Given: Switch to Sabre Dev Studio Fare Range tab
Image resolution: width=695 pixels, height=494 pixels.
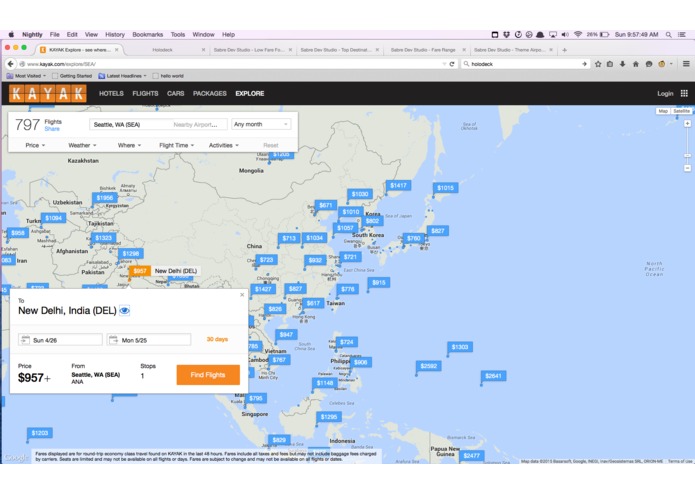Looking at the screenshot, I should 423,50.
